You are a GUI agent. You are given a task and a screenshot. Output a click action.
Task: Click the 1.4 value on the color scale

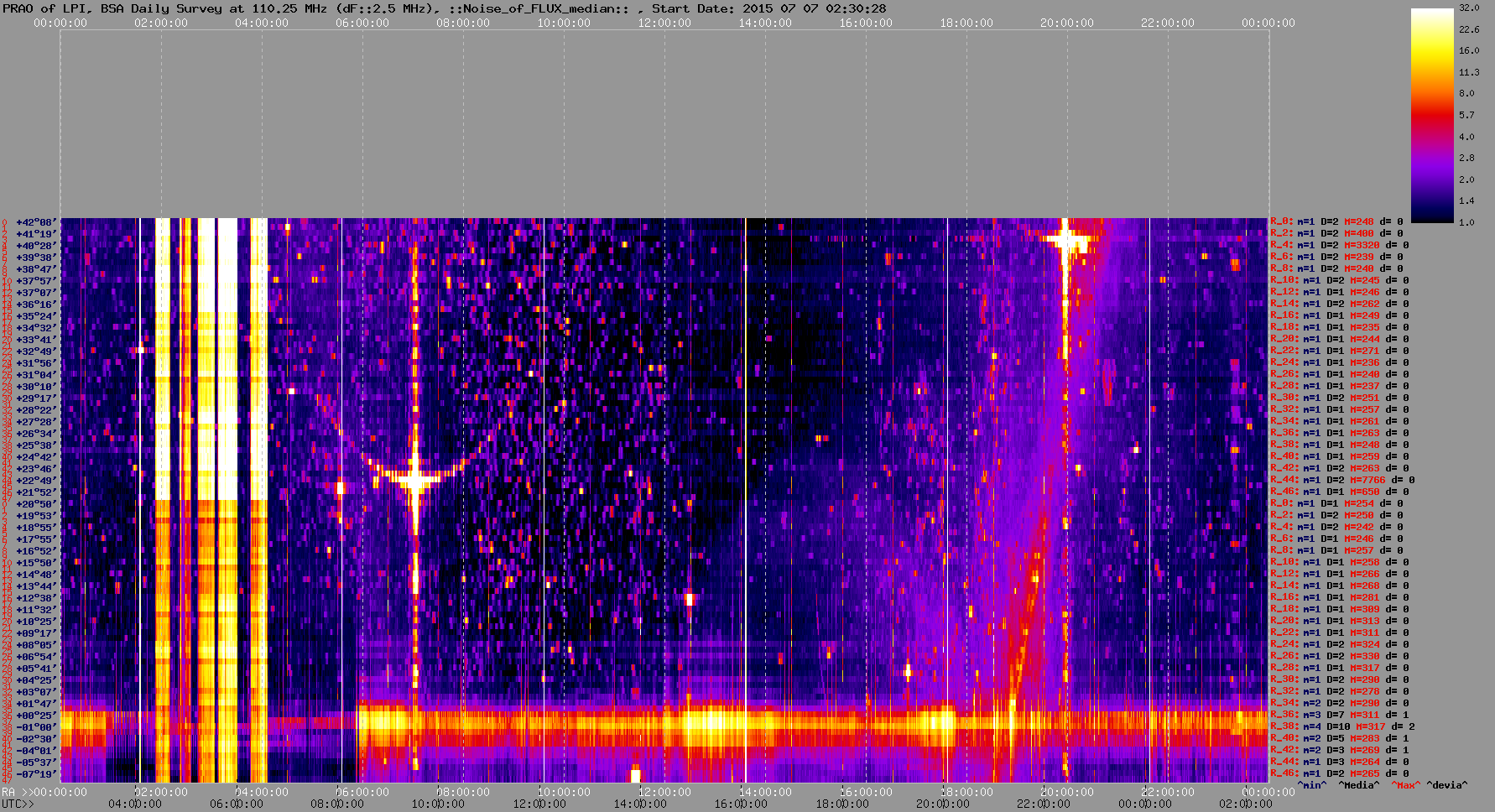1466,201
